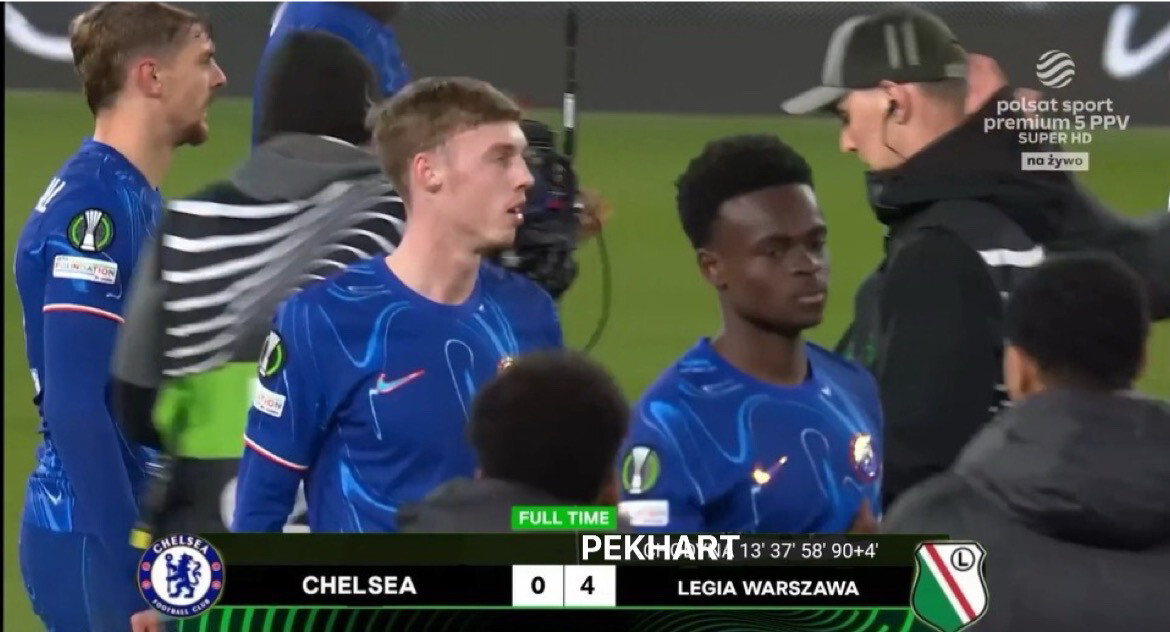Select the Conference League badge on left player's sleeve
Viewport: 1170px width, 632px height.
click(x=91, y=231)
